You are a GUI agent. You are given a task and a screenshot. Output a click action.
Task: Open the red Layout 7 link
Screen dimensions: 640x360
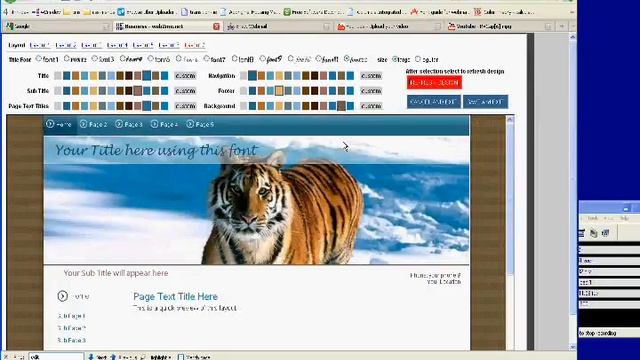click(x=194, y=45)
